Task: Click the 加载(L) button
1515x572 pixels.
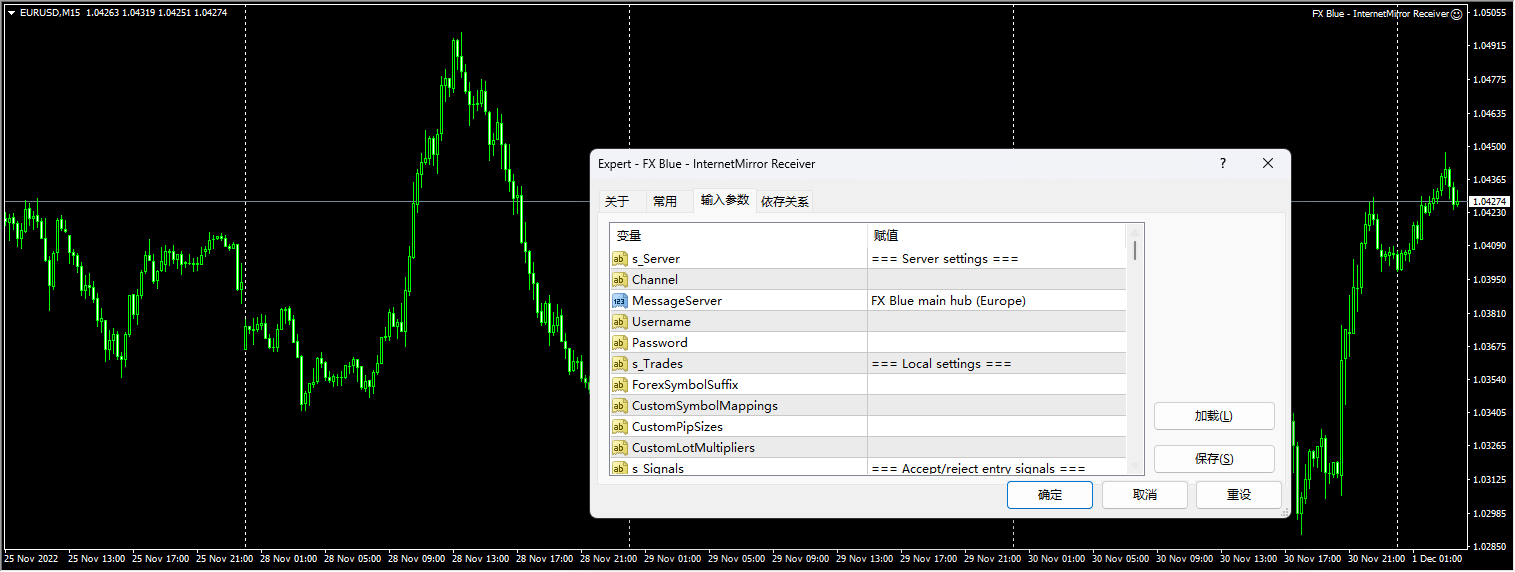Action: 1214,416
